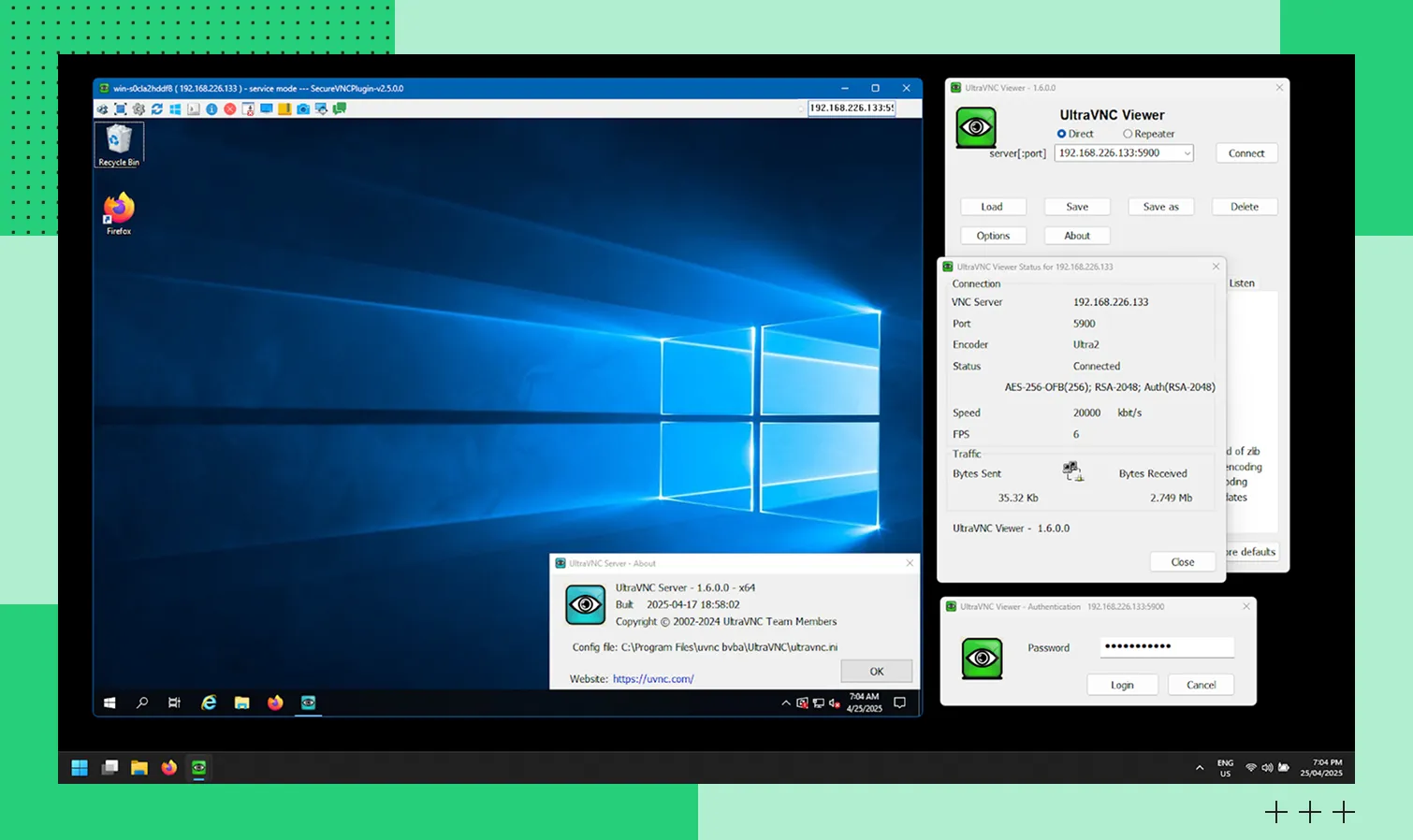Open connection options gear icon

[138, 109]
